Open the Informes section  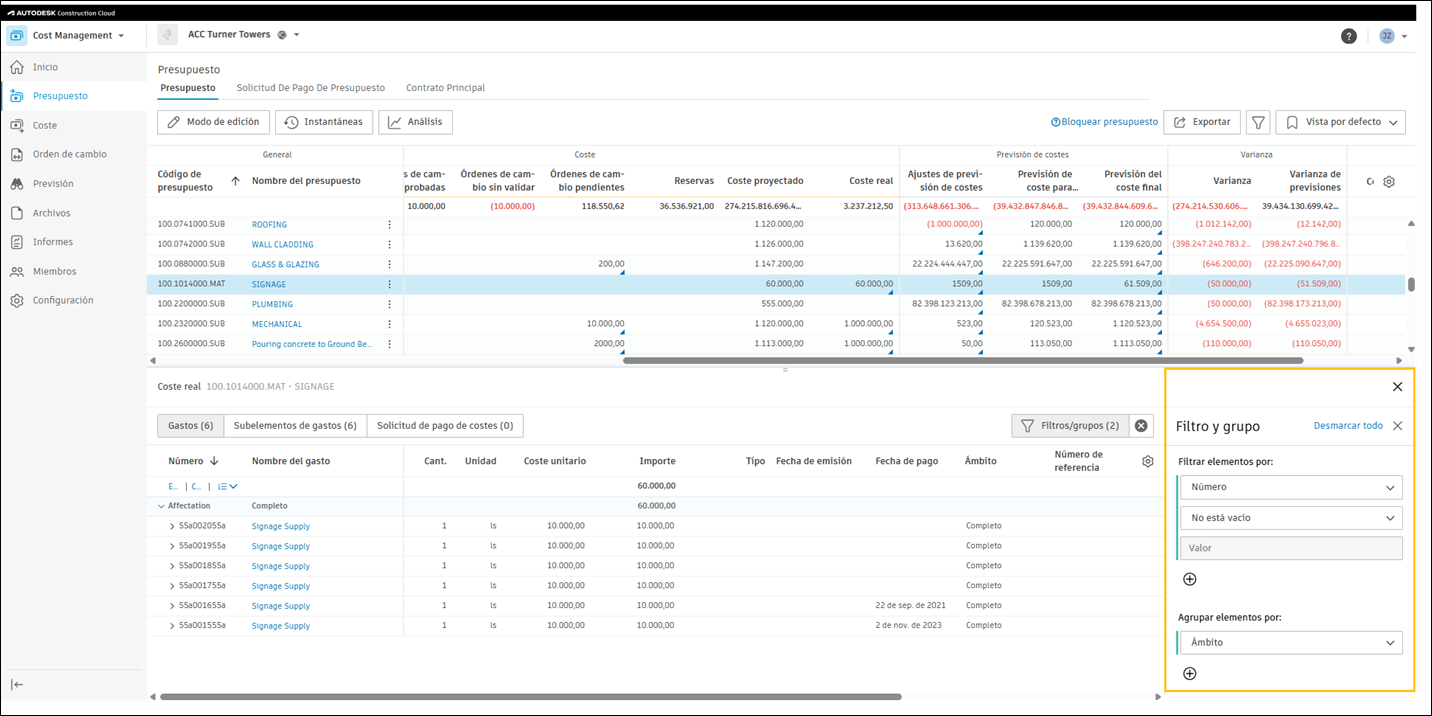tap(52, 241)
